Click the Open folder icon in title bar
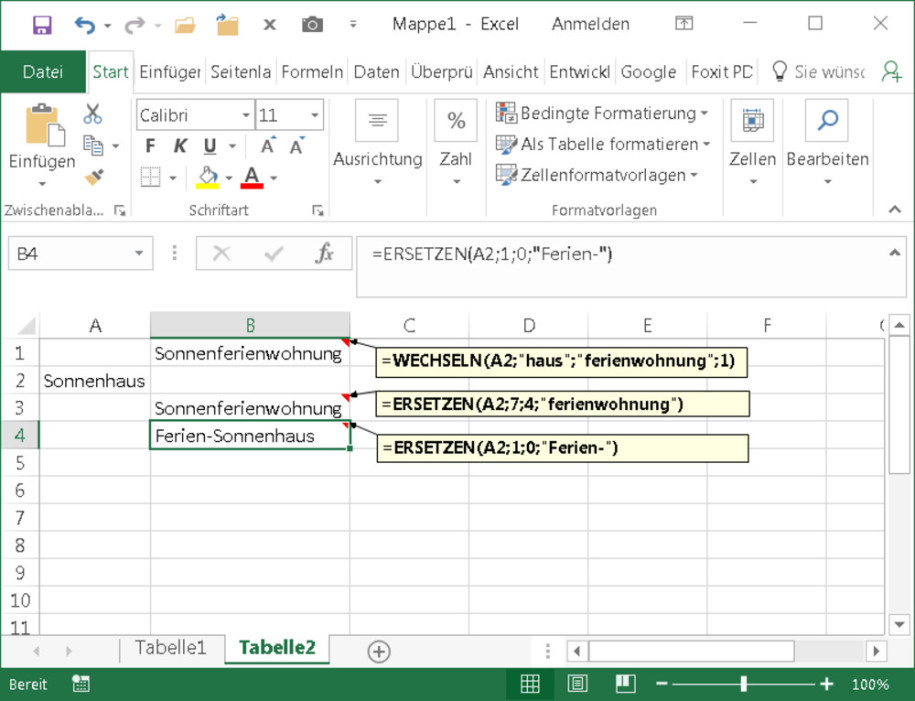Viewport: 915px width, 701px height. pos(184,25)
